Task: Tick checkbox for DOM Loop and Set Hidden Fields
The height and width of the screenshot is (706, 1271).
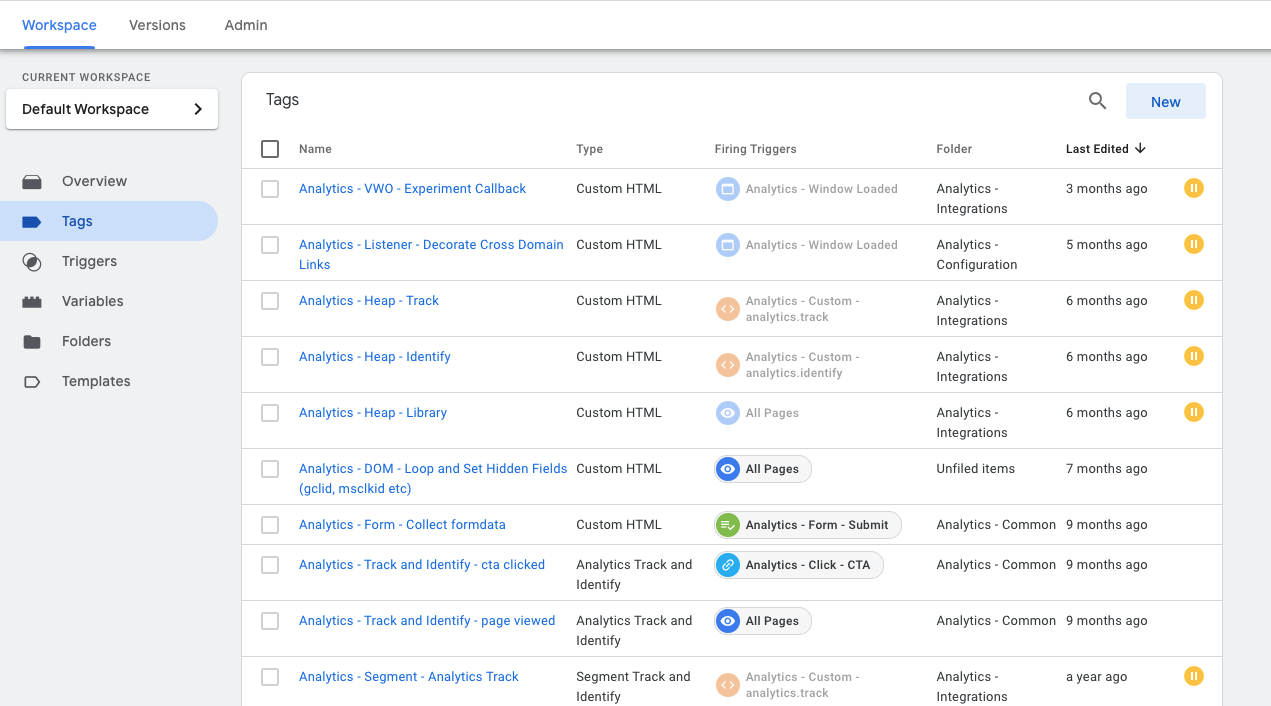Action: tap(270, 469)
